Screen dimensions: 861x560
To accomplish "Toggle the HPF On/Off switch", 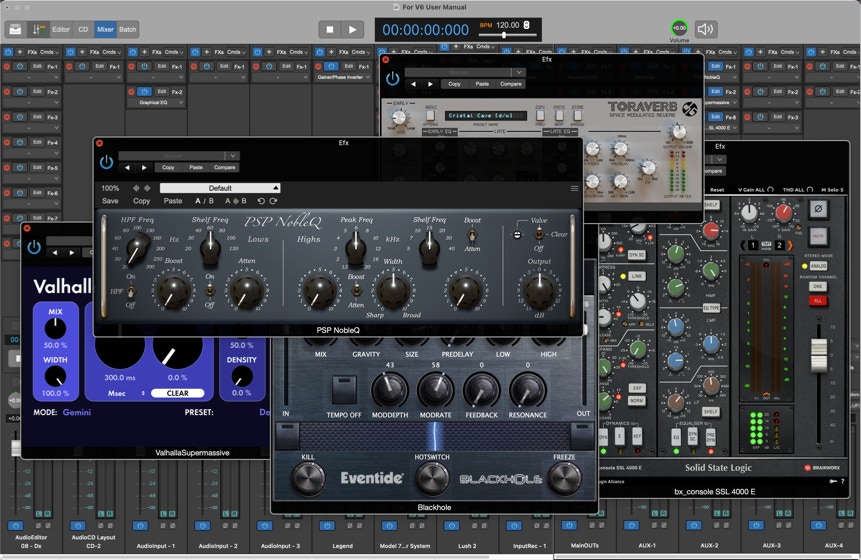I will pos(130,290).
